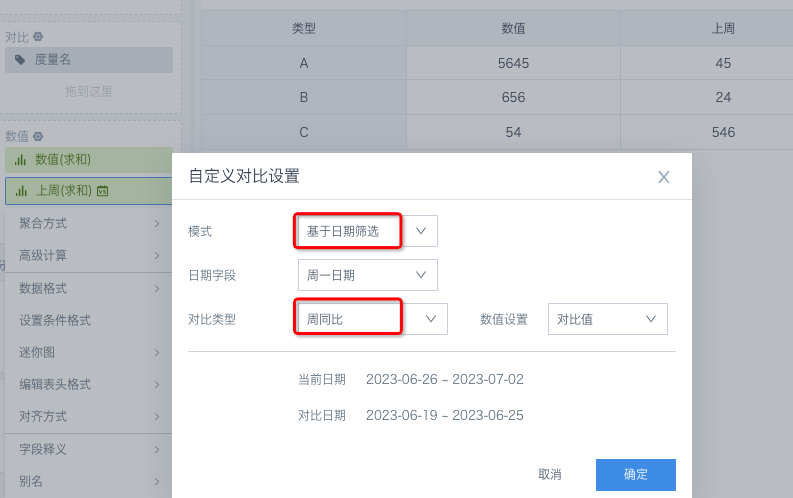Open the 模式 dropdown showing 基于日期筛选
This screenshot has height=498, width=793.
click(368, 231)
